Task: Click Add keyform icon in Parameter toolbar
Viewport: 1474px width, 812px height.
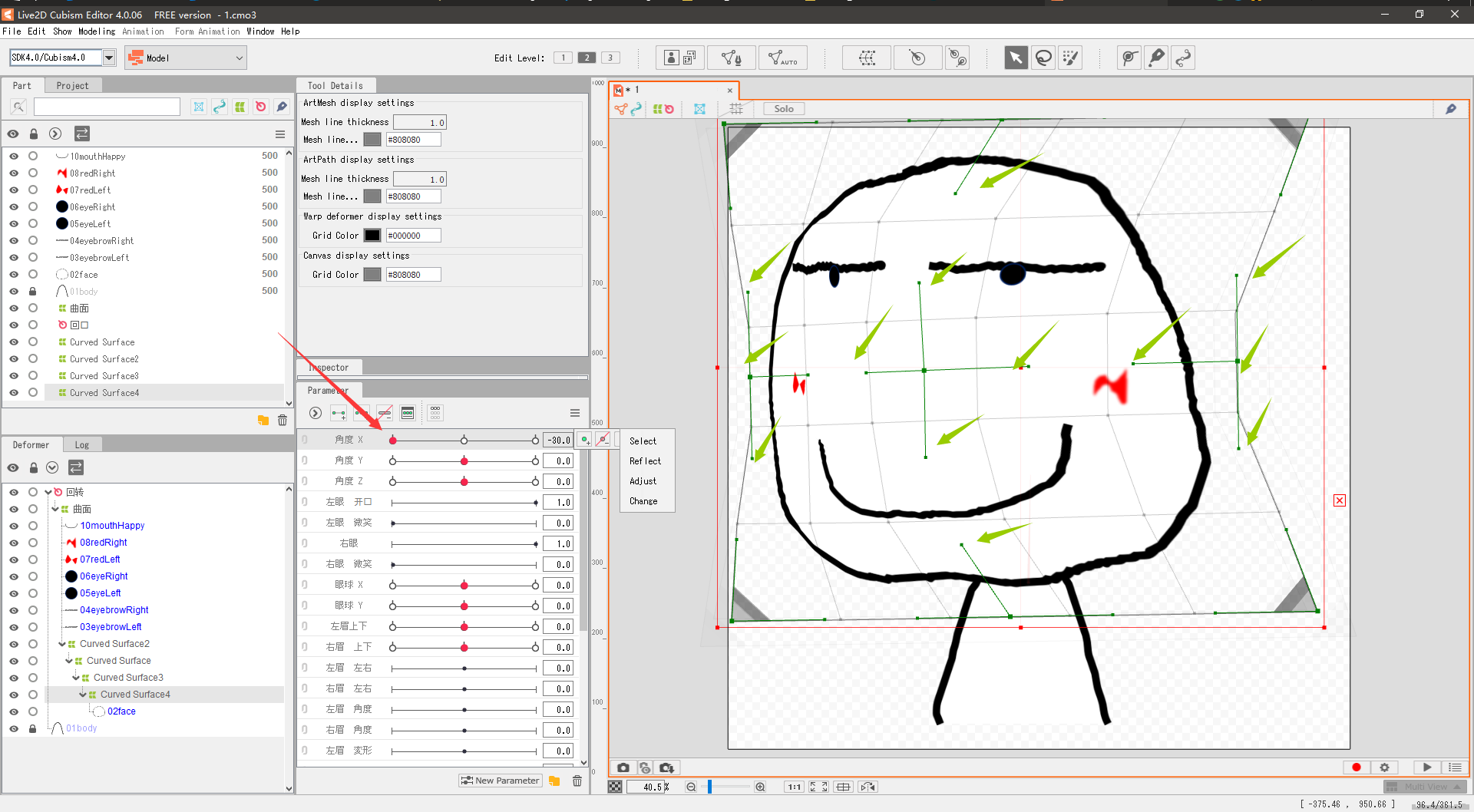Action: [x=339, y=413]
